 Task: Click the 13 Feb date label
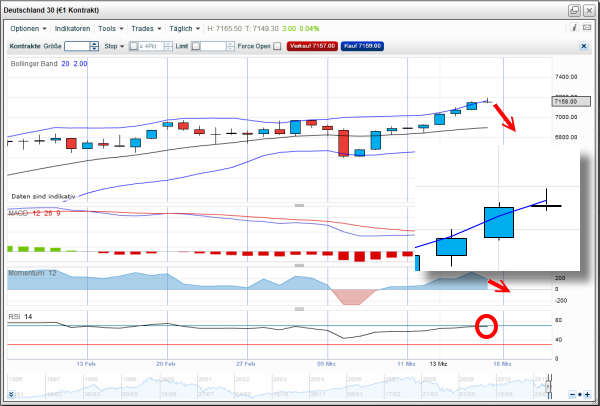click(x=87, y=364)
